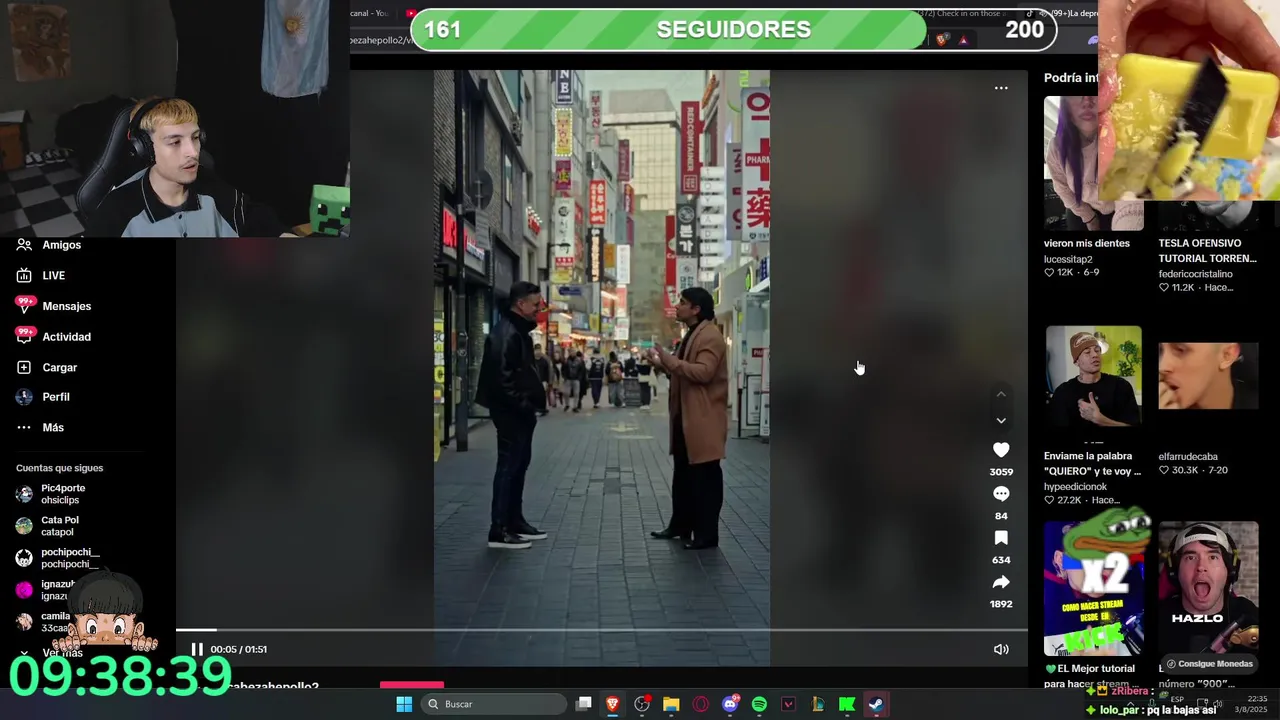Image resolution: width=1280 pixels, height=720 pixels.
Task: Open League of Legends taskbar icon
Action: 817,704
